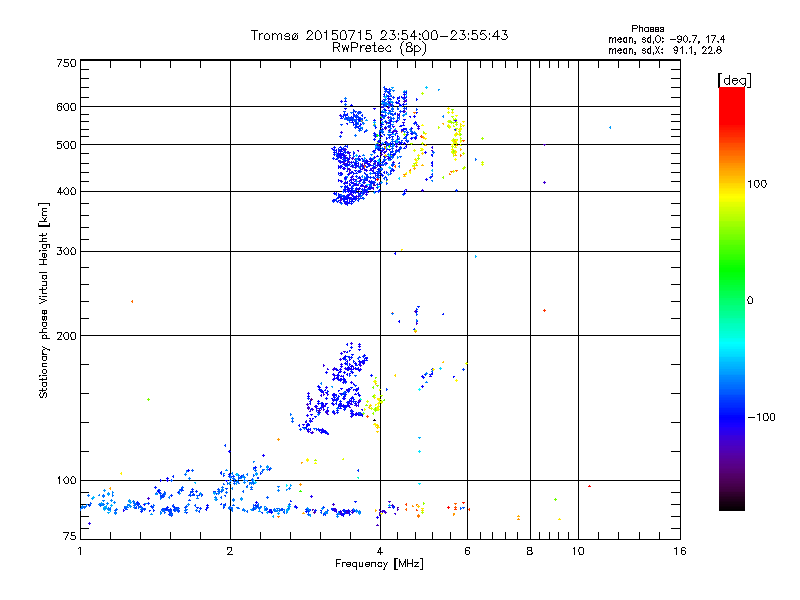
Task: Click the x-axis '16' tick label
Action: pos(680,551)
